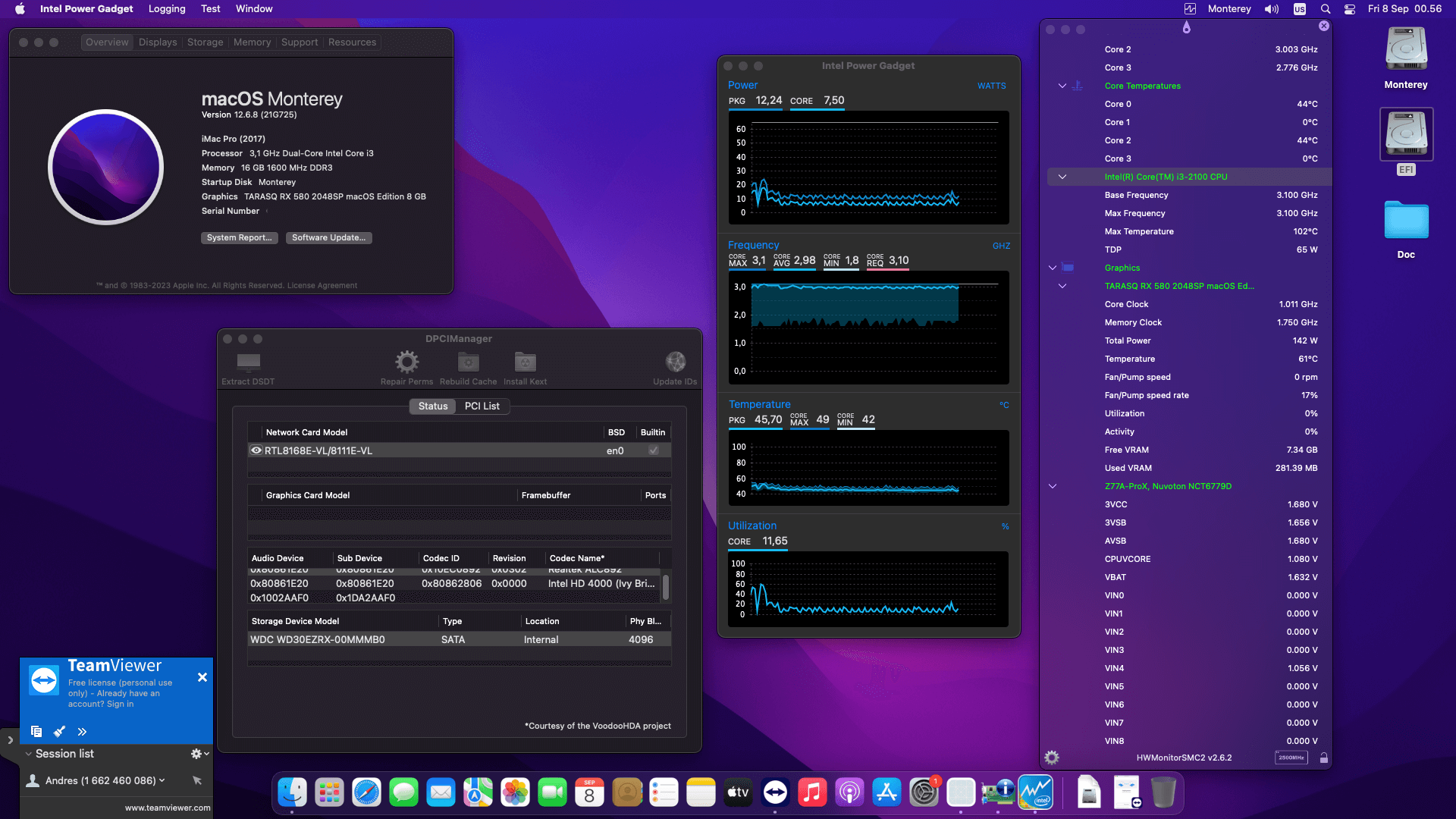Click the Frequency graph in Intel Power Gadget
This screenshot has height=819, width=1456.
tap(868, 328)
